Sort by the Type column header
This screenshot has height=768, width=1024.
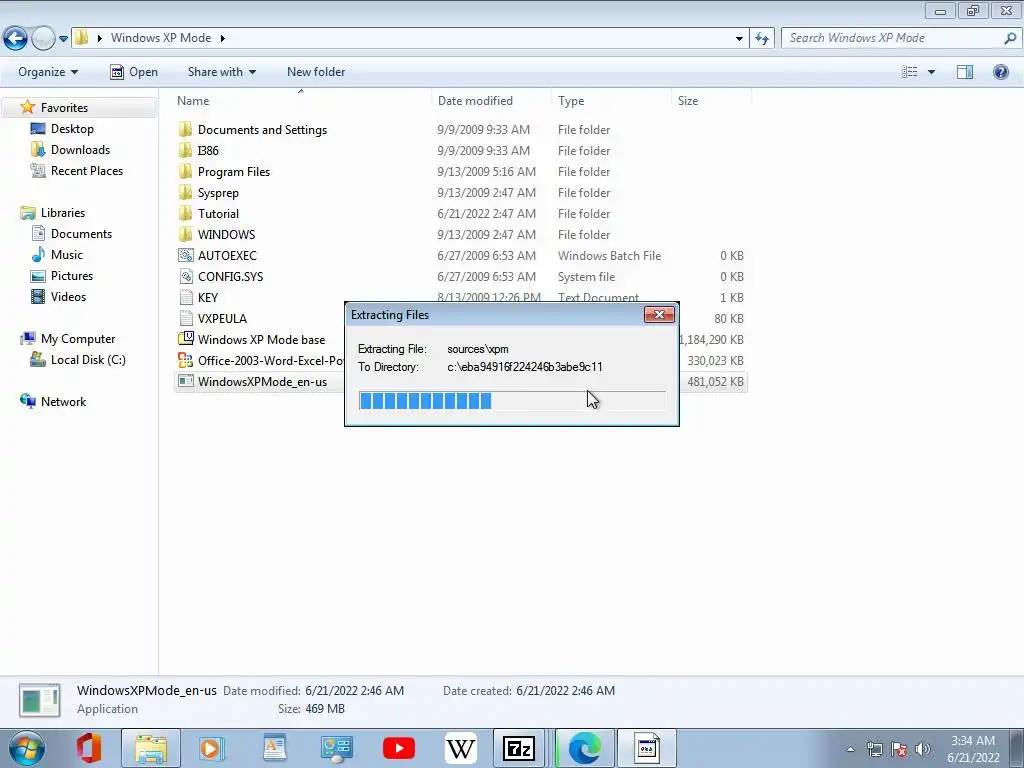coord(571,101)
